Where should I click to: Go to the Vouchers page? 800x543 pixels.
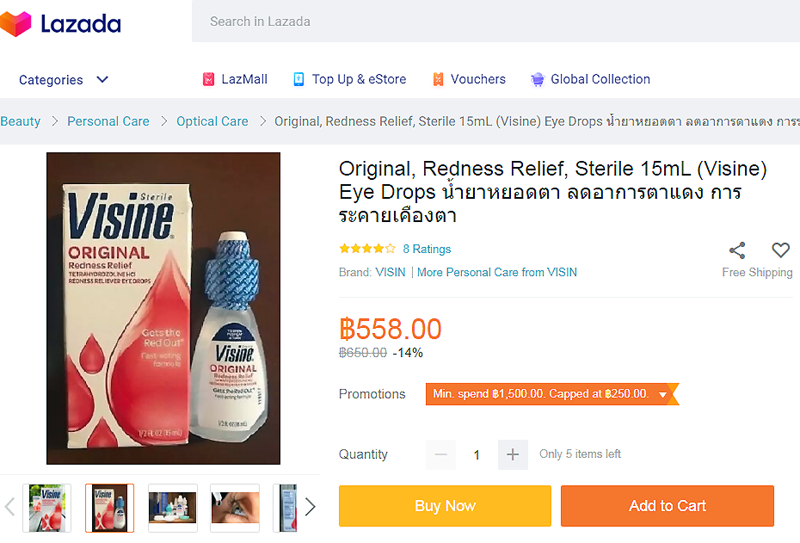pos(469,79)
